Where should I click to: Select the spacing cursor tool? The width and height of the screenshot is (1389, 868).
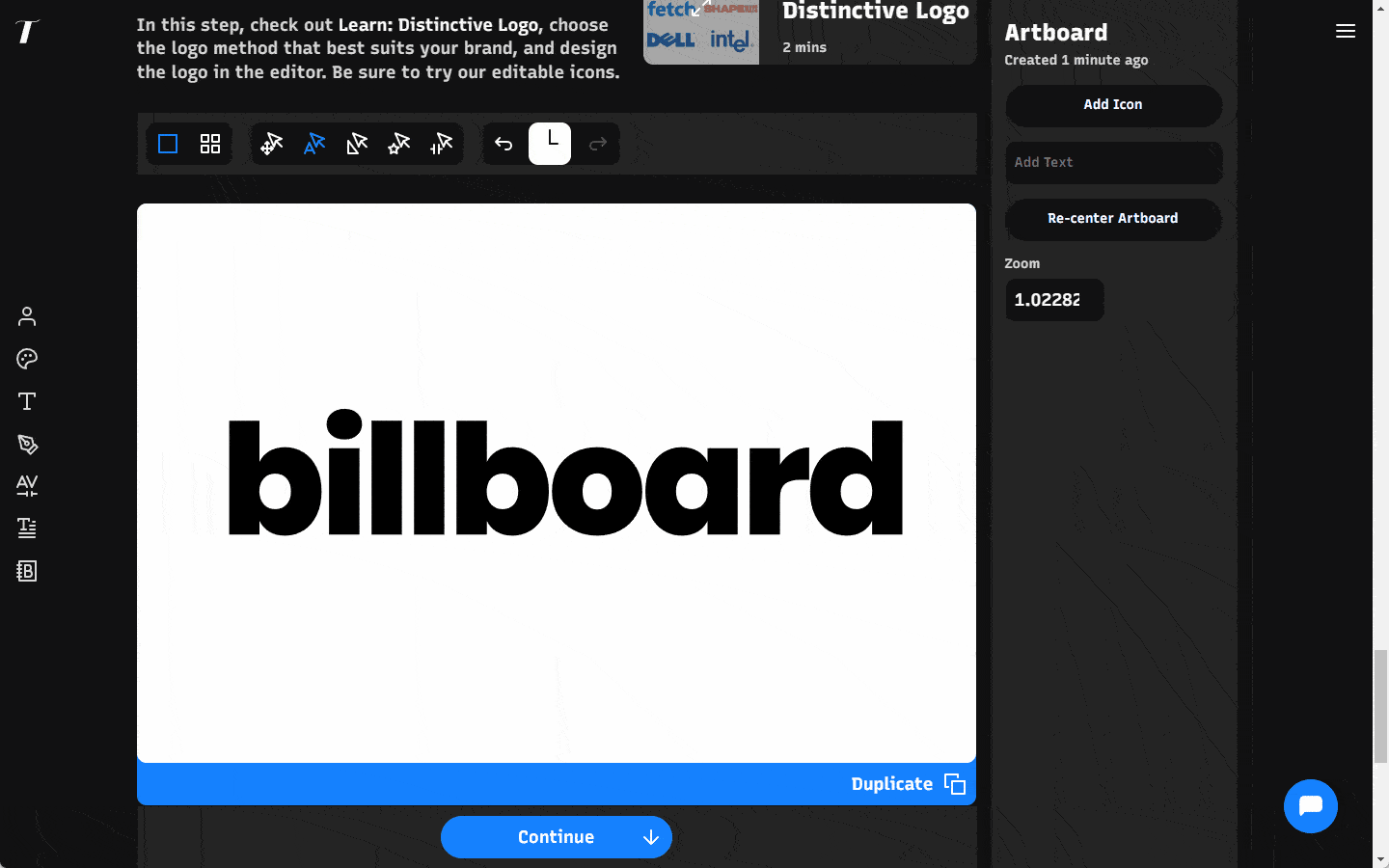tap(442, 144)
